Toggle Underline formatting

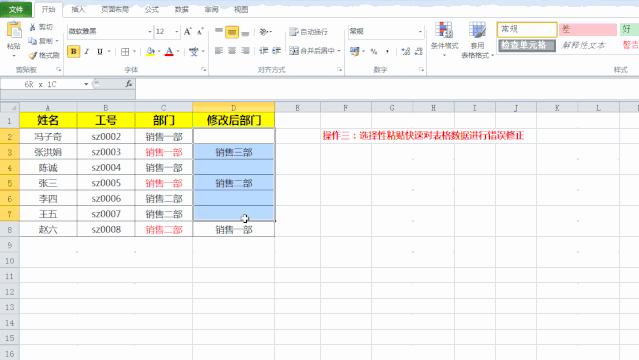point(100,51)
